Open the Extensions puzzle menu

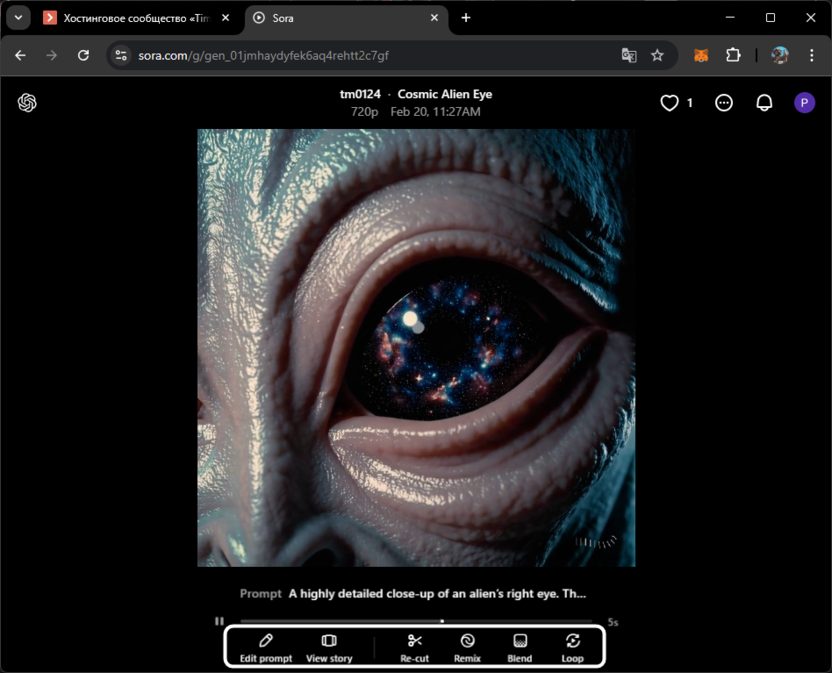(733, 55)
